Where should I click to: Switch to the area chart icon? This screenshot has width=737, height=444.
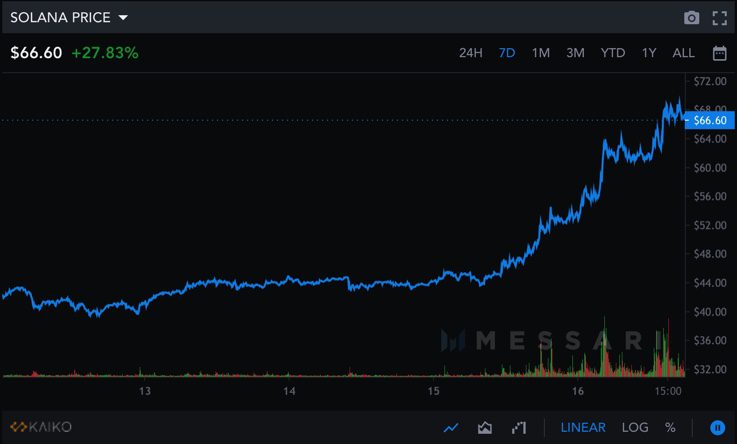[x=485, y=427]
